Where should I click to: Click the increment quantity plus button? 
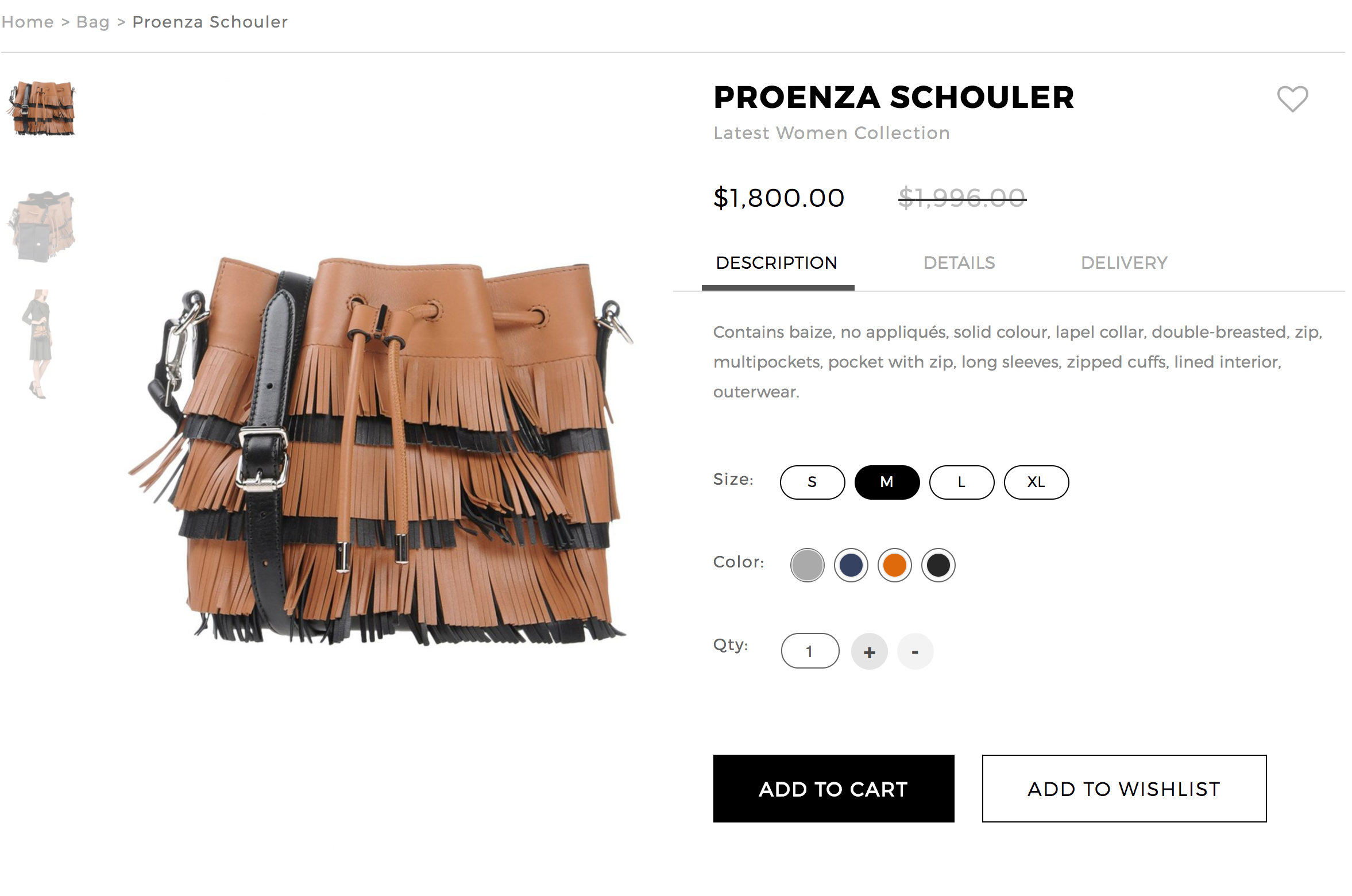[x=869, y=652]
